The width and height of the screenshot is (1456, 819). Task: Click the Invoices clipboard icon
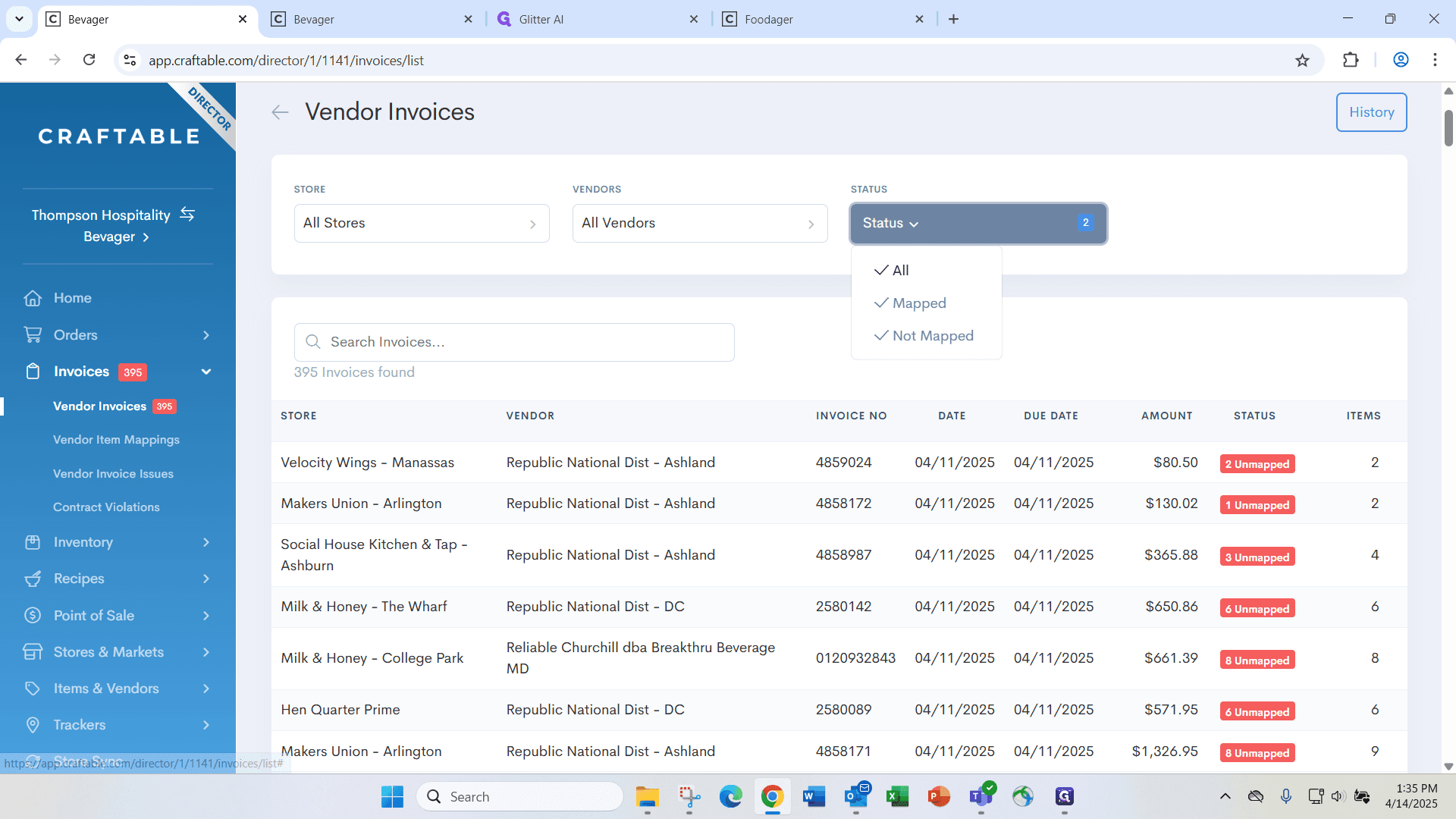33,372
